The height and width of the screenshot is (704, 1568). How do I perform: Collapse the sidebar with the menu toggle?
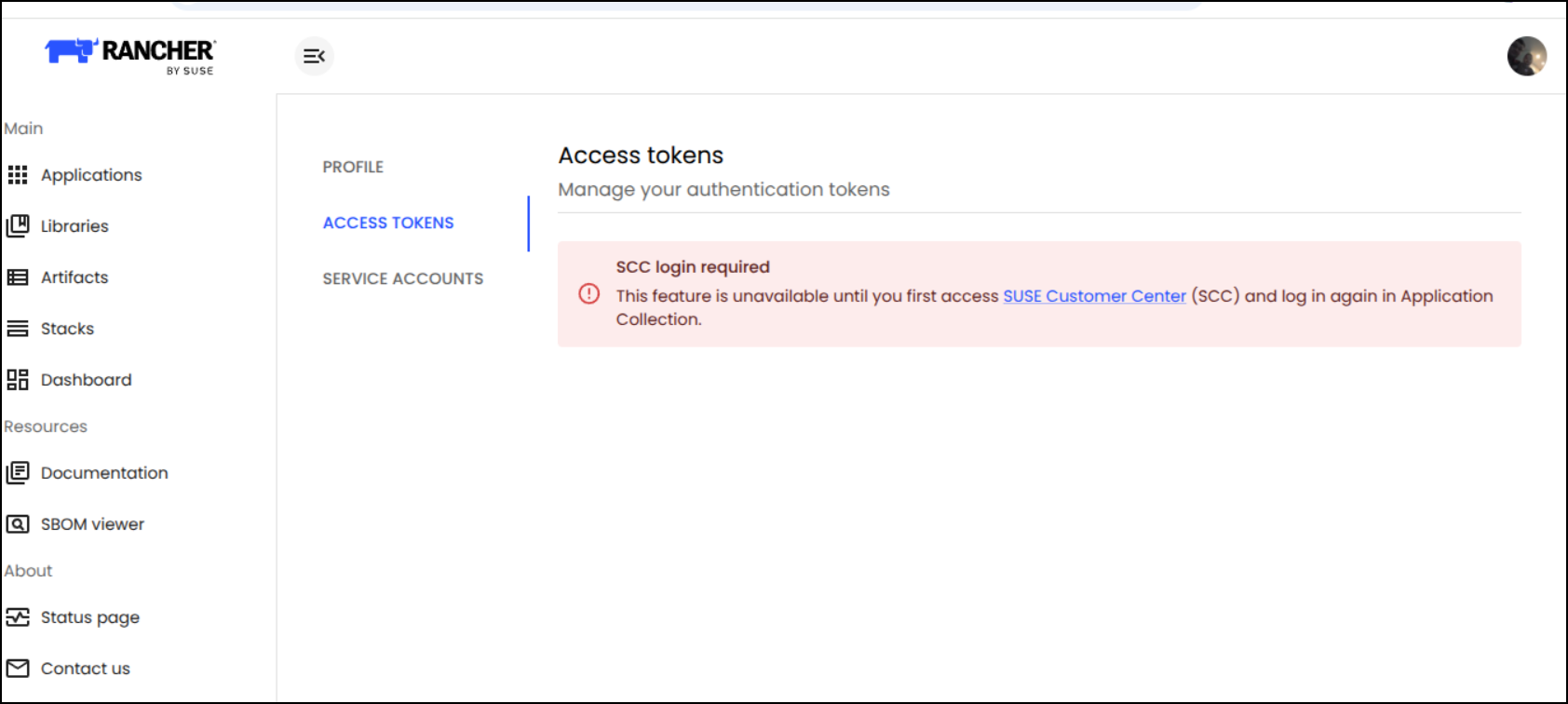[x=315, y=56]
